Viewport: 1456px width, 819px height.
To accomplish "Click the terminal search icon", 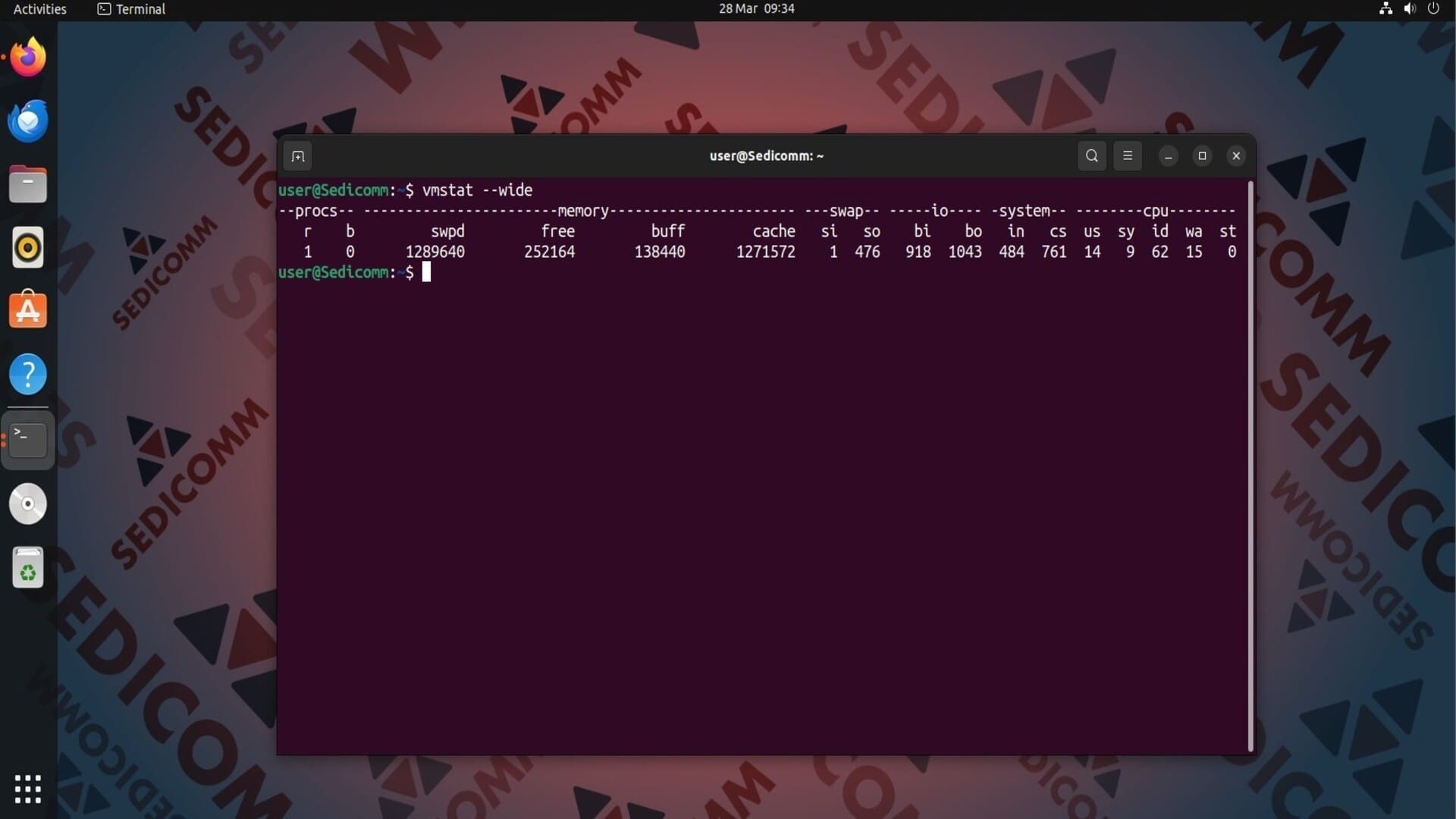I will point(1091,156).
